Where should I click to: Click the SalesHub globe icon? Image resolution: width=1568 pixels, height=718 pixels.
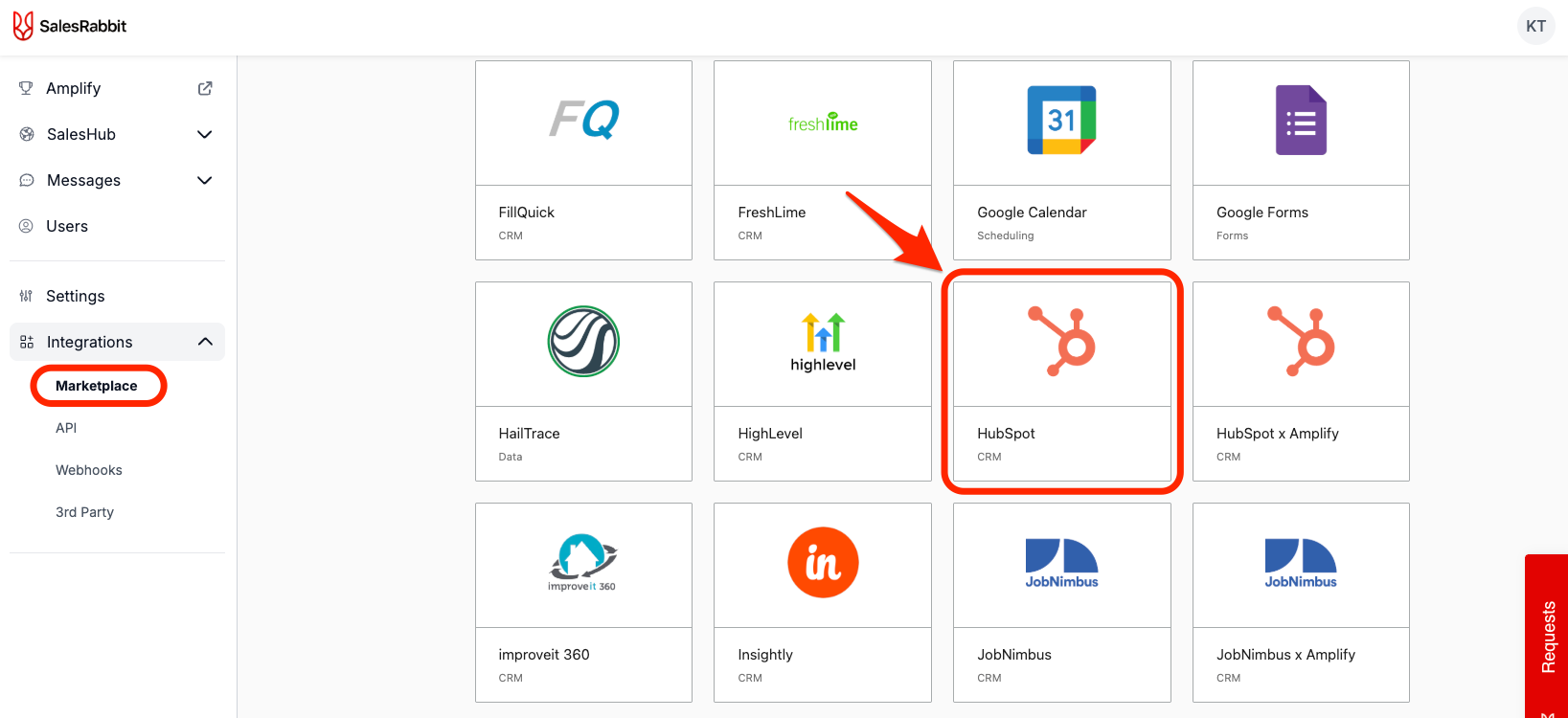tap(27, 134)
